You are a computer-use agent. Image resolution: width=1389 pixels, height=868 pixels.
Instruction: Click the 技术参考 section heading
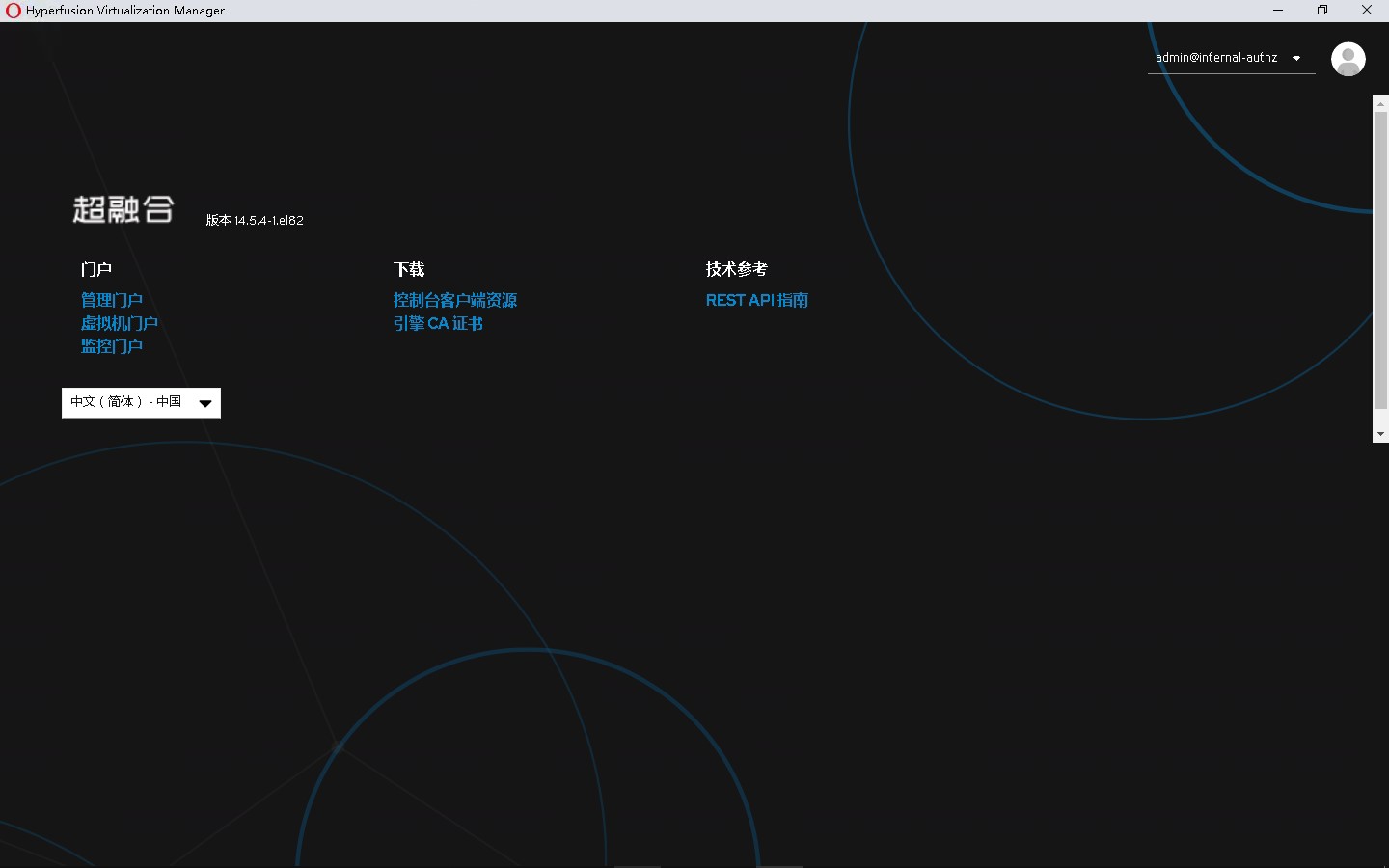click(737, 269)
